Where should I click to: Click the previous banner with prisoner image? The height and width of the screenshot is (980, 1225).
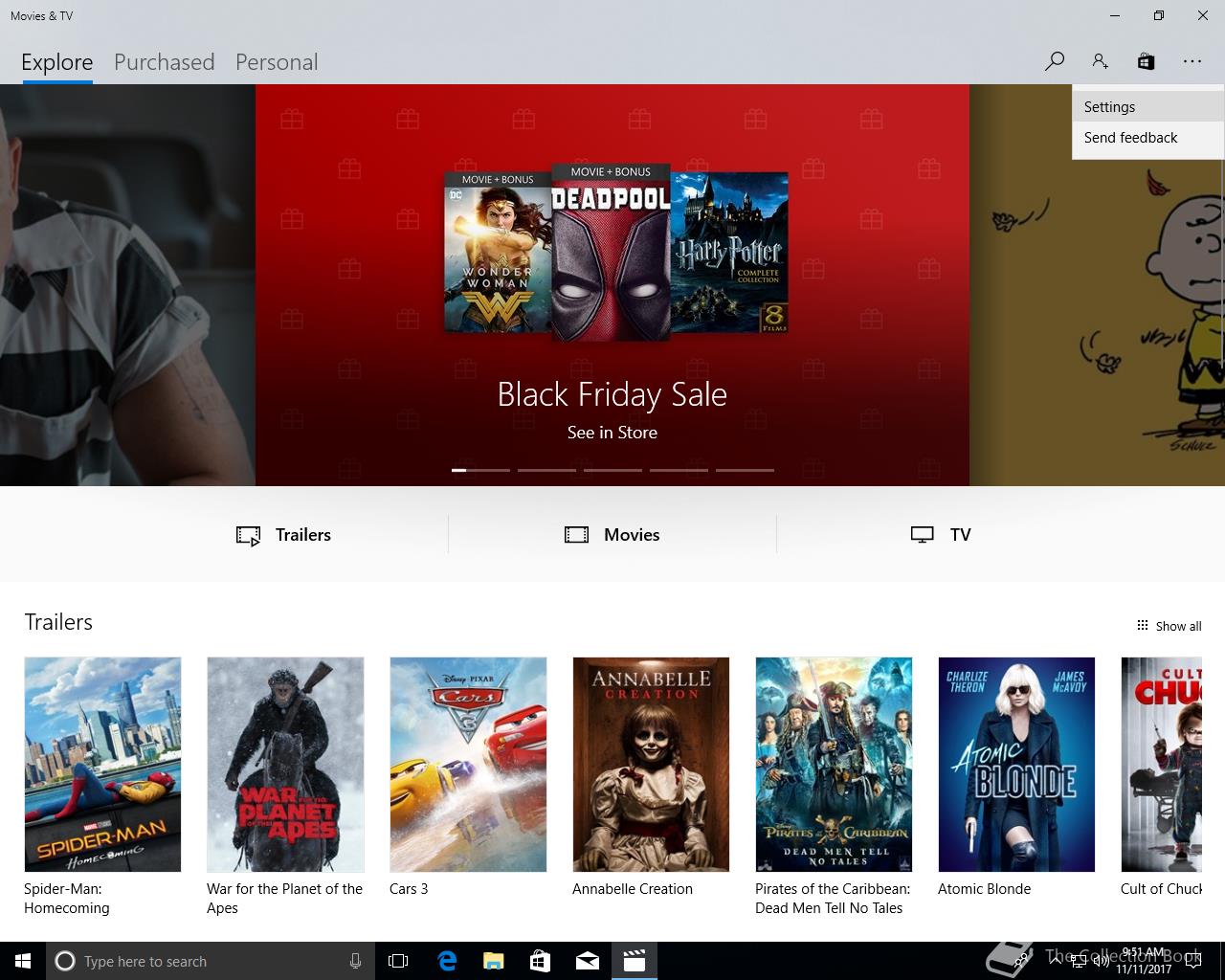click(x=127, y=285)
